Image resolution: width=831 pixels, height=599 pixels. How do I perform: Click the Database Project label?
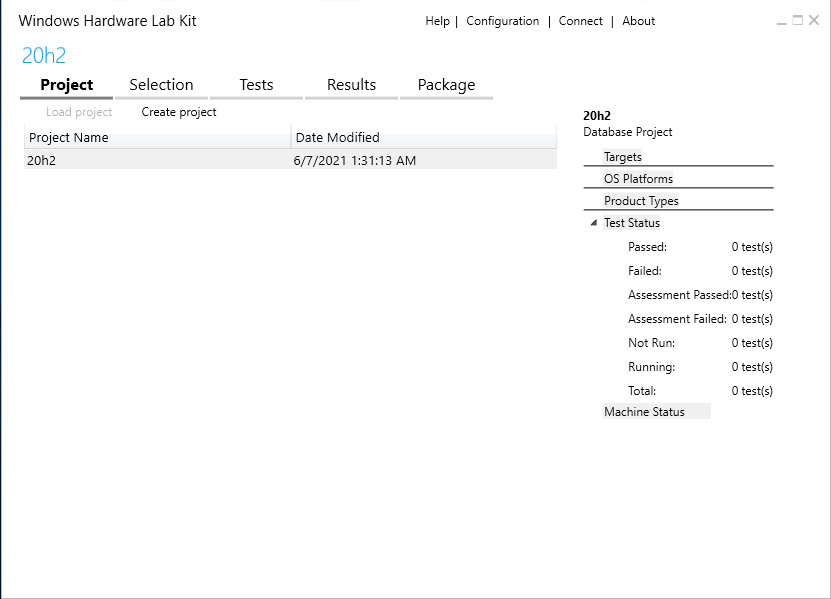pos(627,132)
